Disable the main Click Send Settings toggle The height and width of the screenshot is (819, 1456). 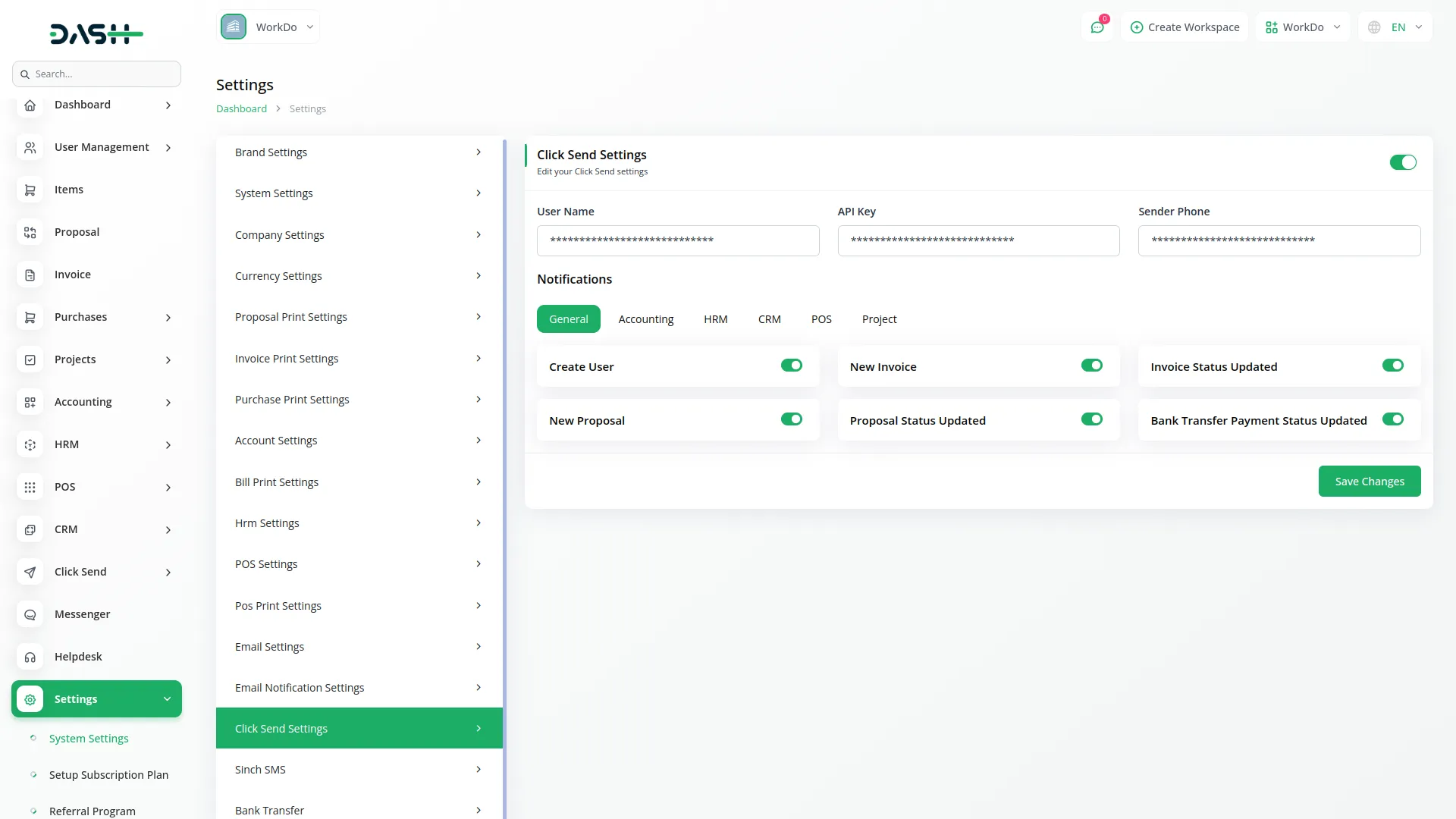click(1402, 162)
